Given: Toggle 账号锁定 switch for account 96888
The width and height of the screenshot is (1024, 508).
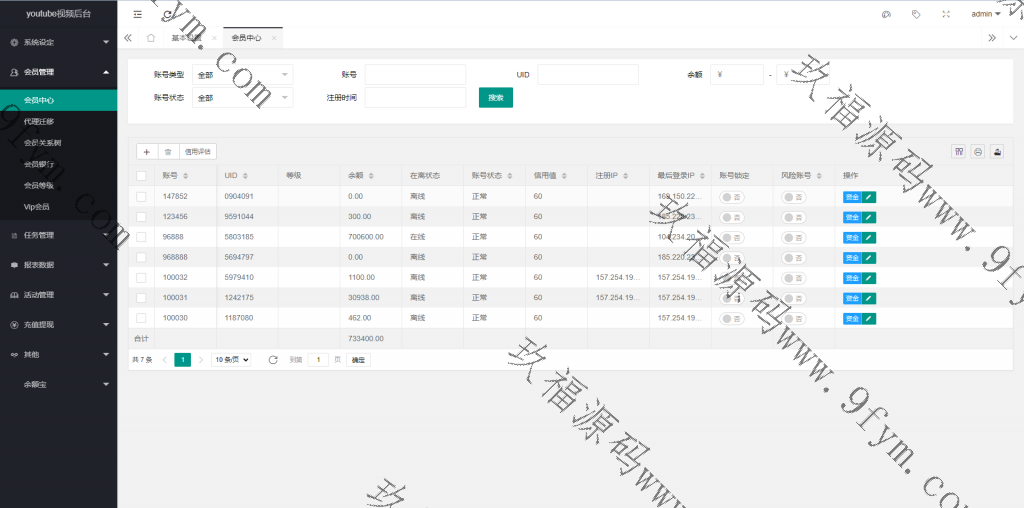Looking at the screenshot, I should [732, 237].
